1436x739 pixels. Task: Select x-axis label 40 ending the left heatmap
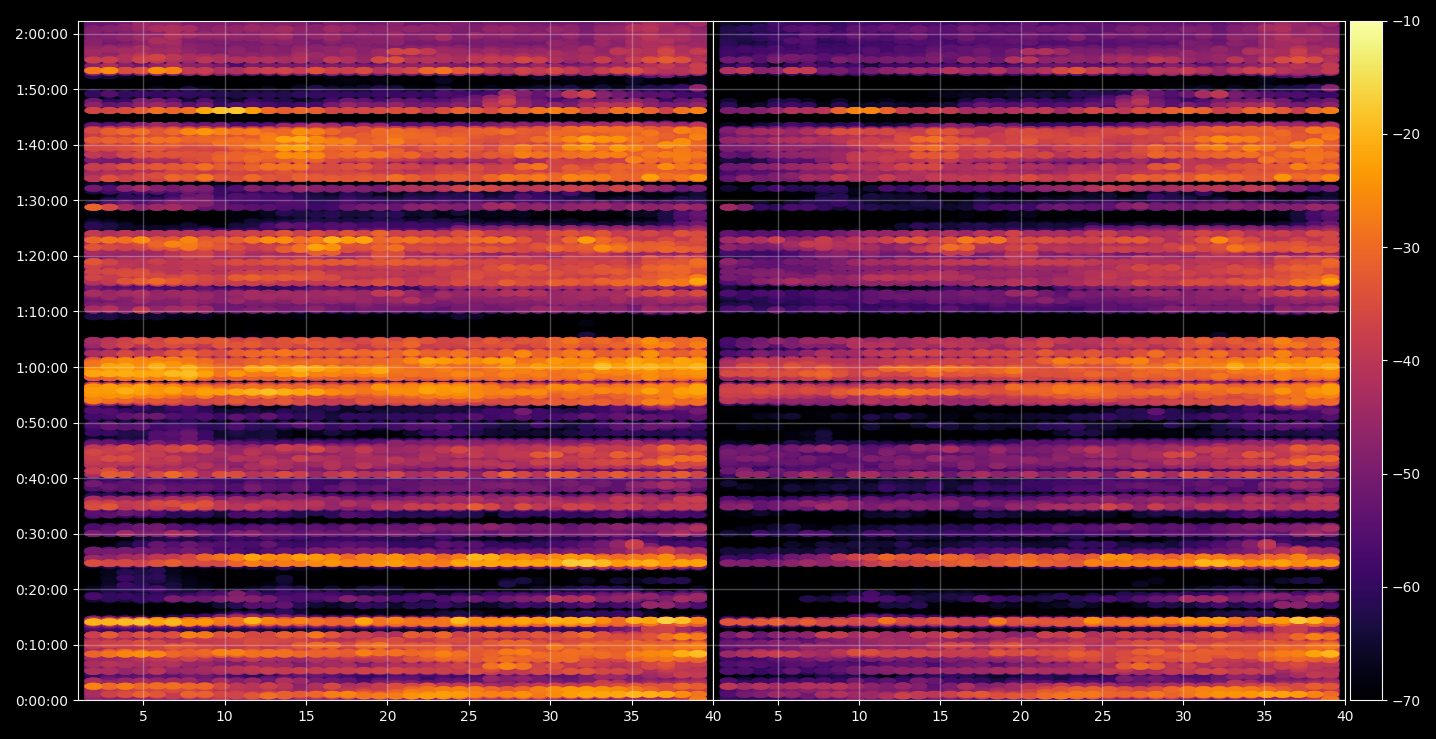(x=713, y=716)
